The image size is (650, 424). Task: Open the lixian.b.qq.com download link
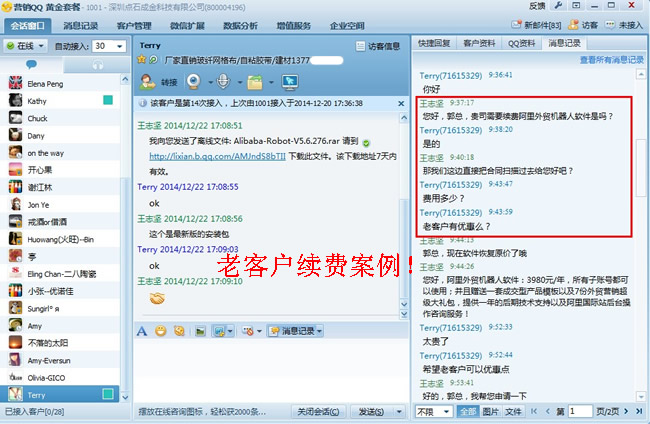(x=217, y=156)
